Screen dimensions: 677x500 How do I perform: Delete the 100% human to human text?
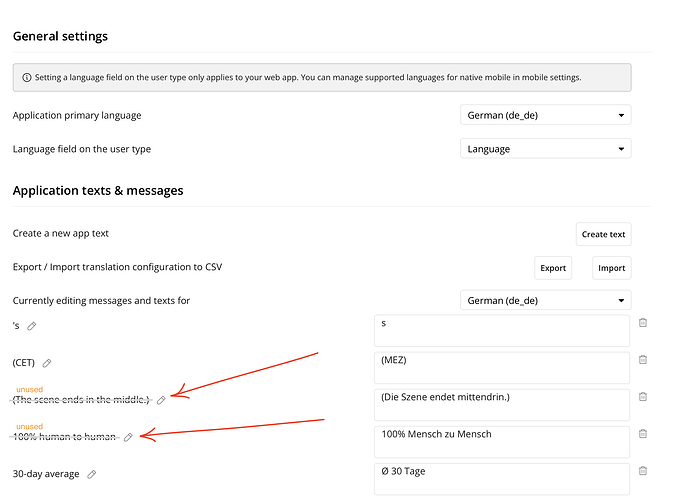[643, 433]
